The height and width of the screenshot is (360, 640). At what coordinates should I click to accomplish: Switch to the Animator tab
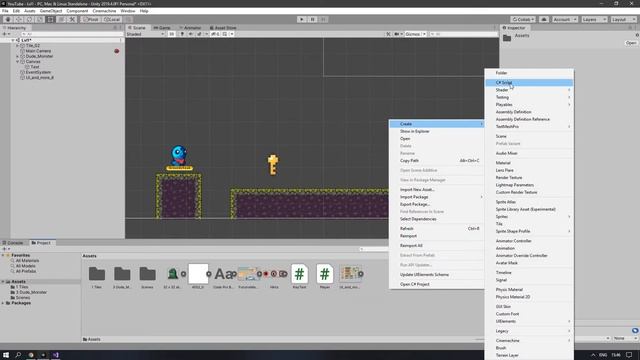(190, 28)
